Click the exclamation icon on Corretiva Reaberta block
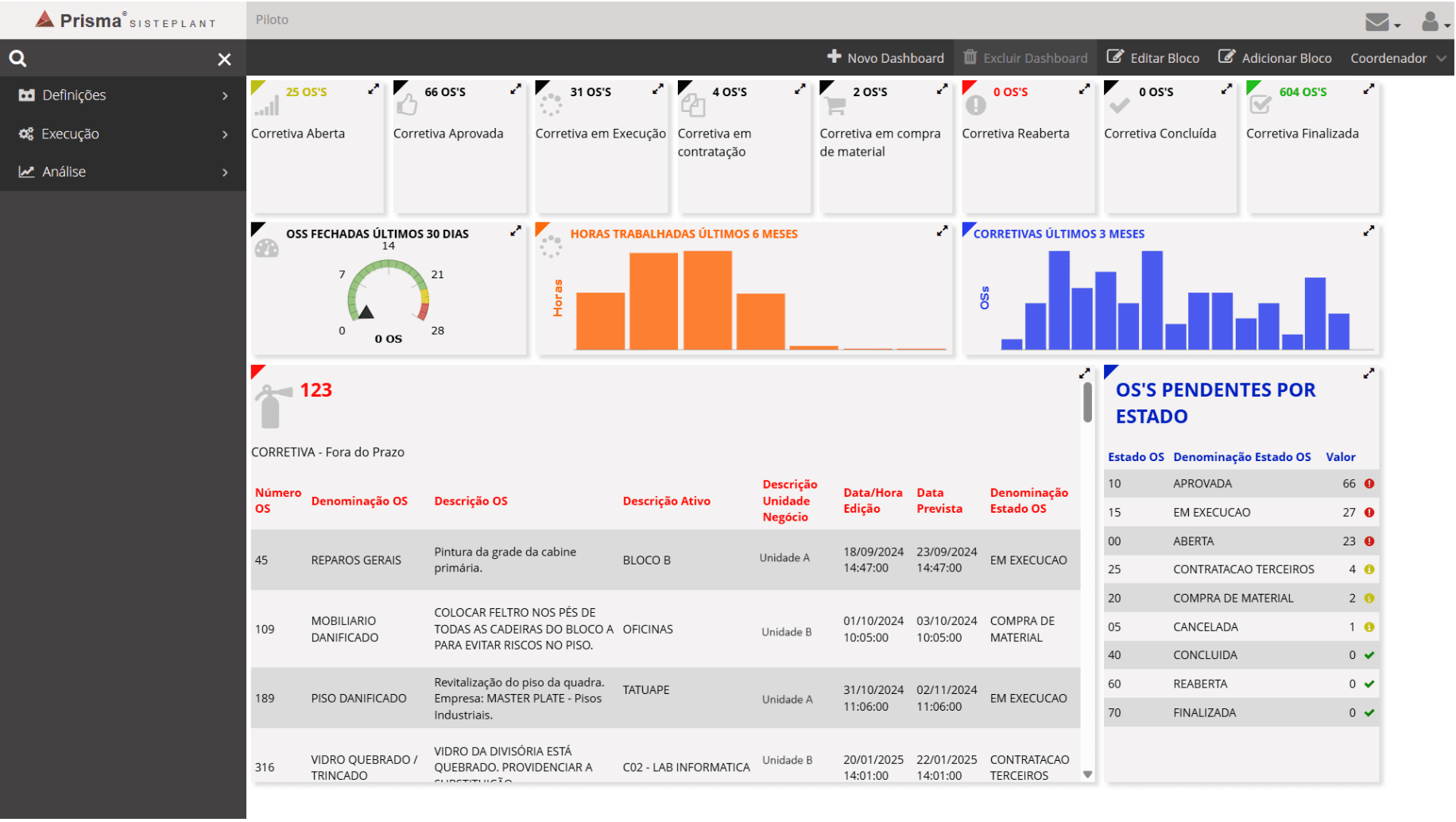 pyautogui.click(x=975, y=104)
